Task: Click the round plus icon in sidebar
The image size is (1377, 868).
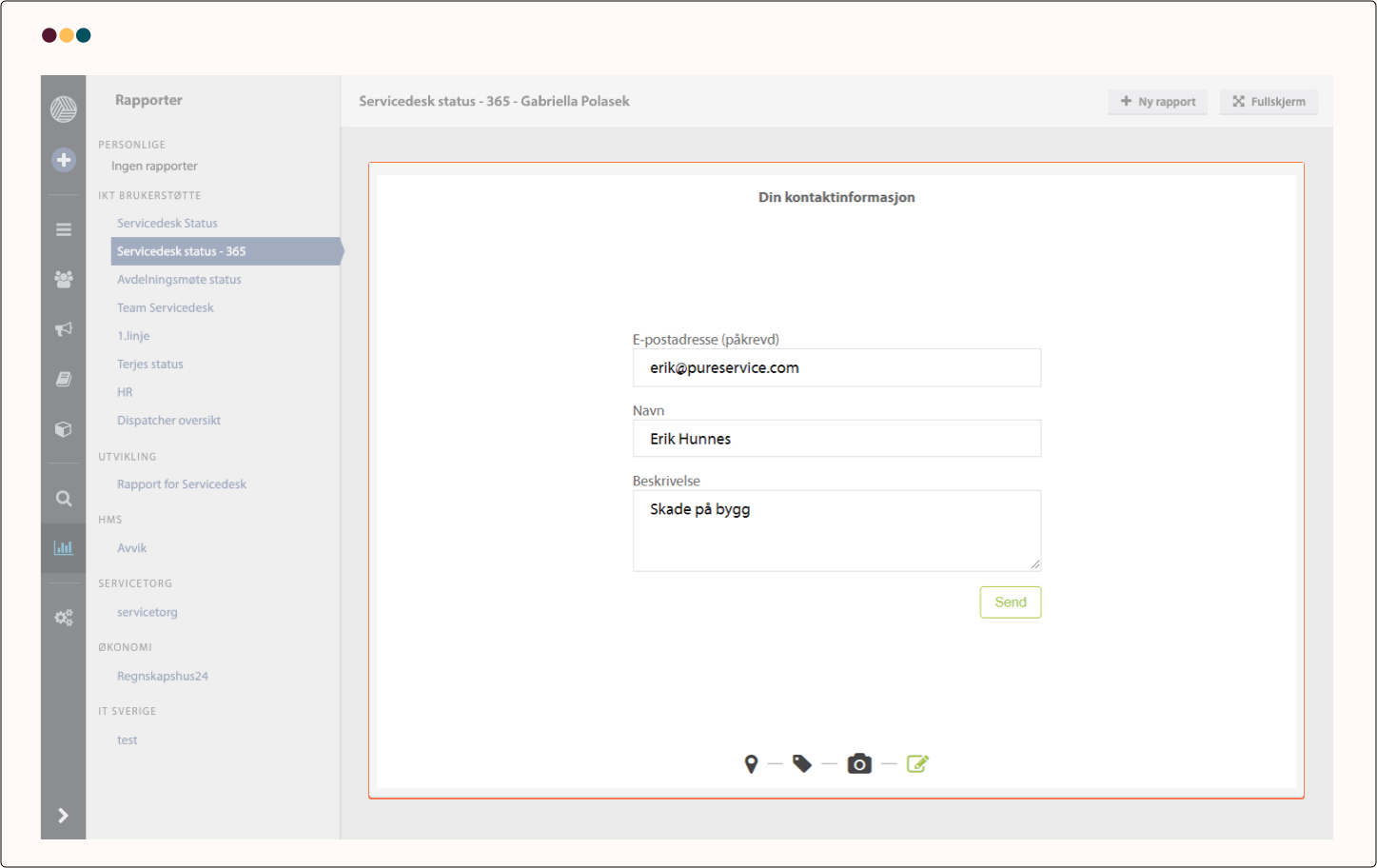Action: point(64,160)
